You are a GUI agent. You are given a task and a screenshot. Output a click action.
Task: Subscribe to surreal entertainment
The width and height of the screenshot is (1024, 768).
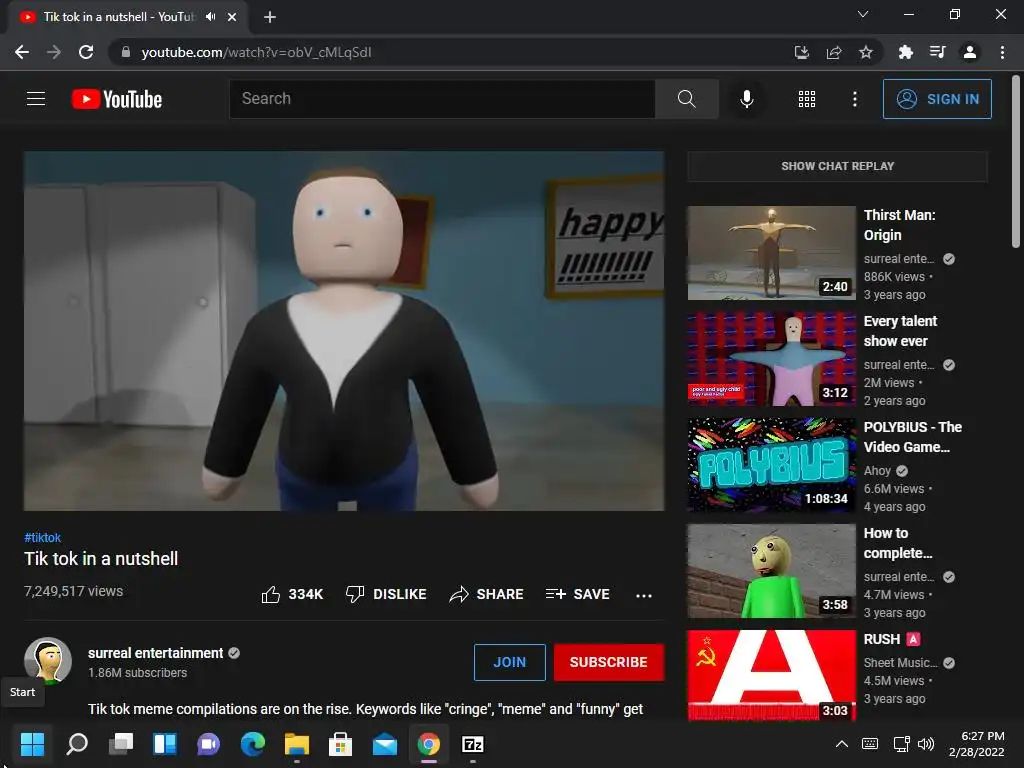(609, 662)
